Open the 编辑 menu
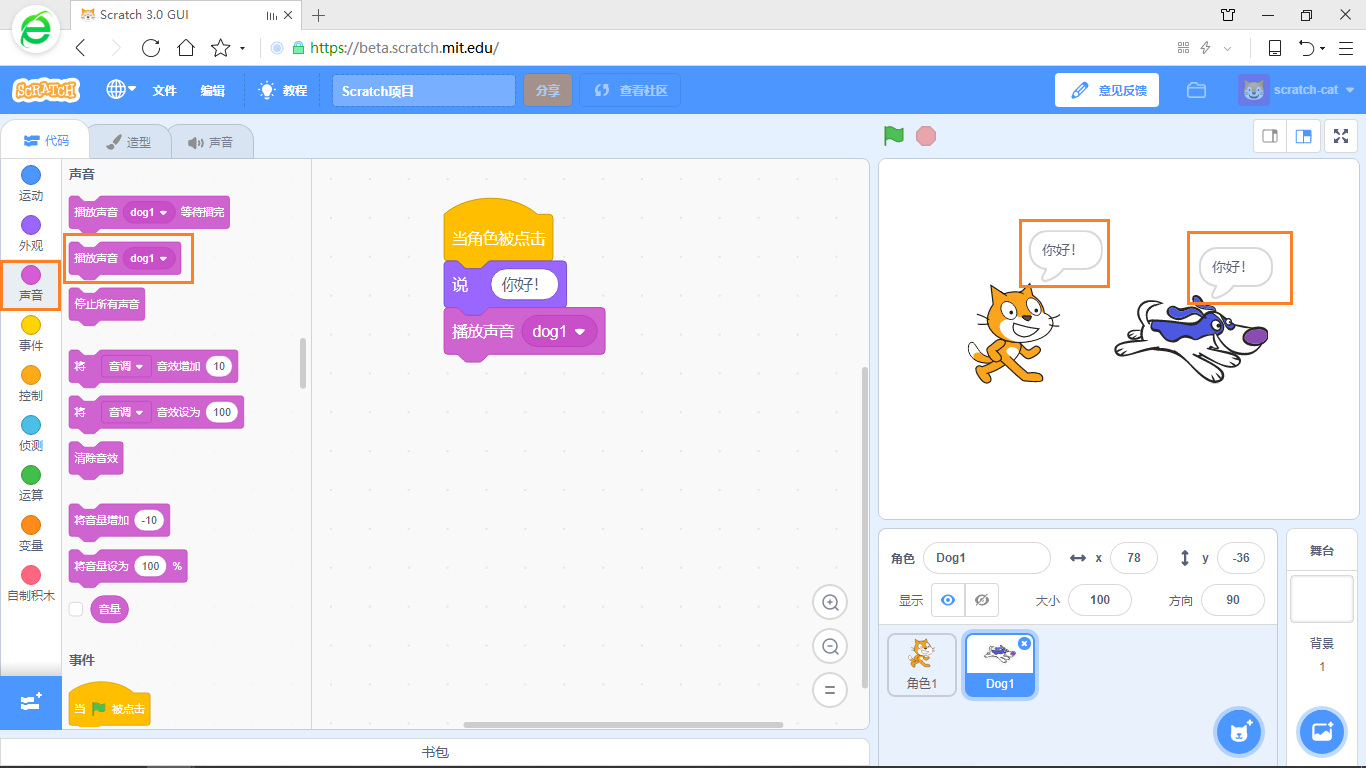 click(212, 90)
